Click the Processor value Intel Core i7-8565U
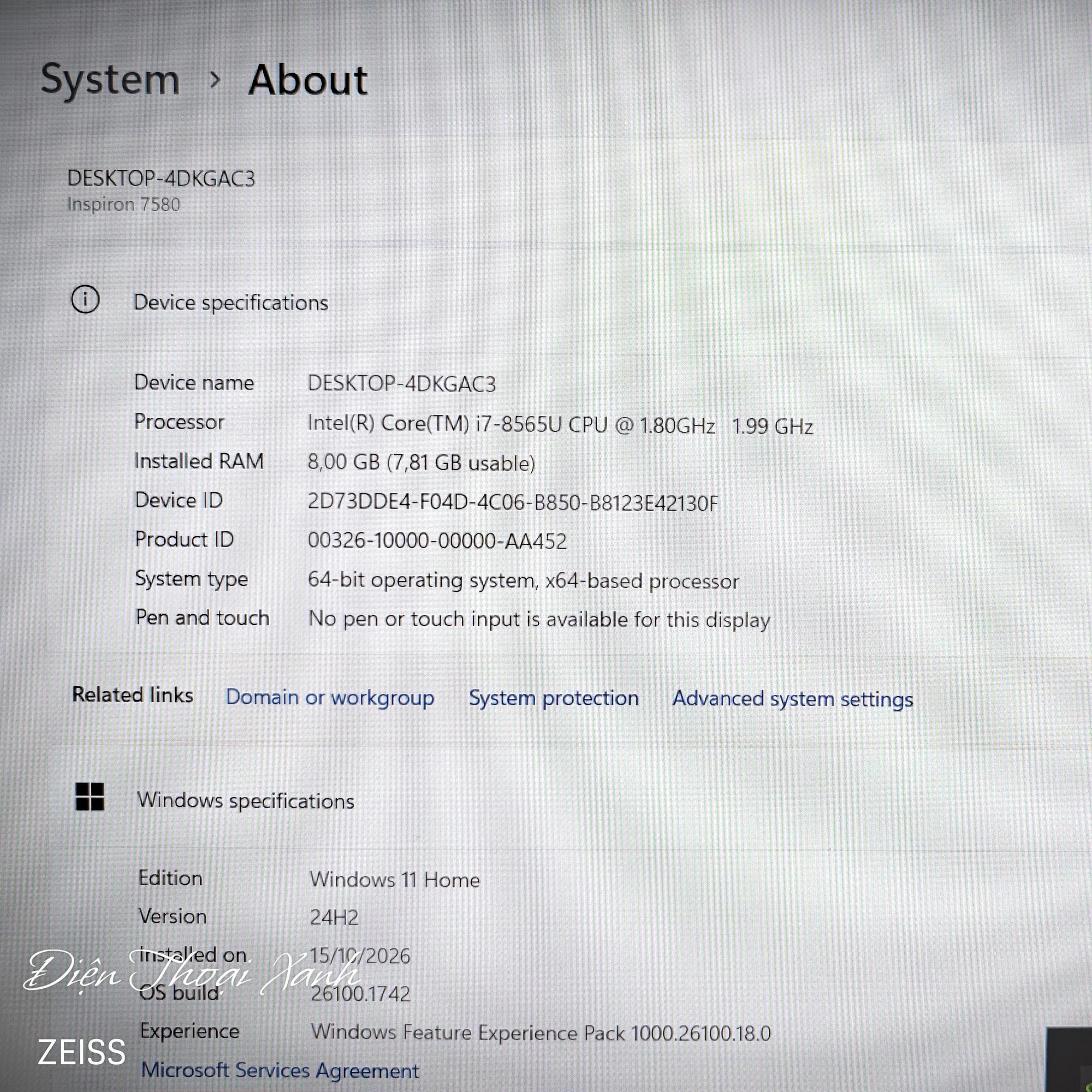Viewport: 1092px width, 1092px height. click(560, 424)
